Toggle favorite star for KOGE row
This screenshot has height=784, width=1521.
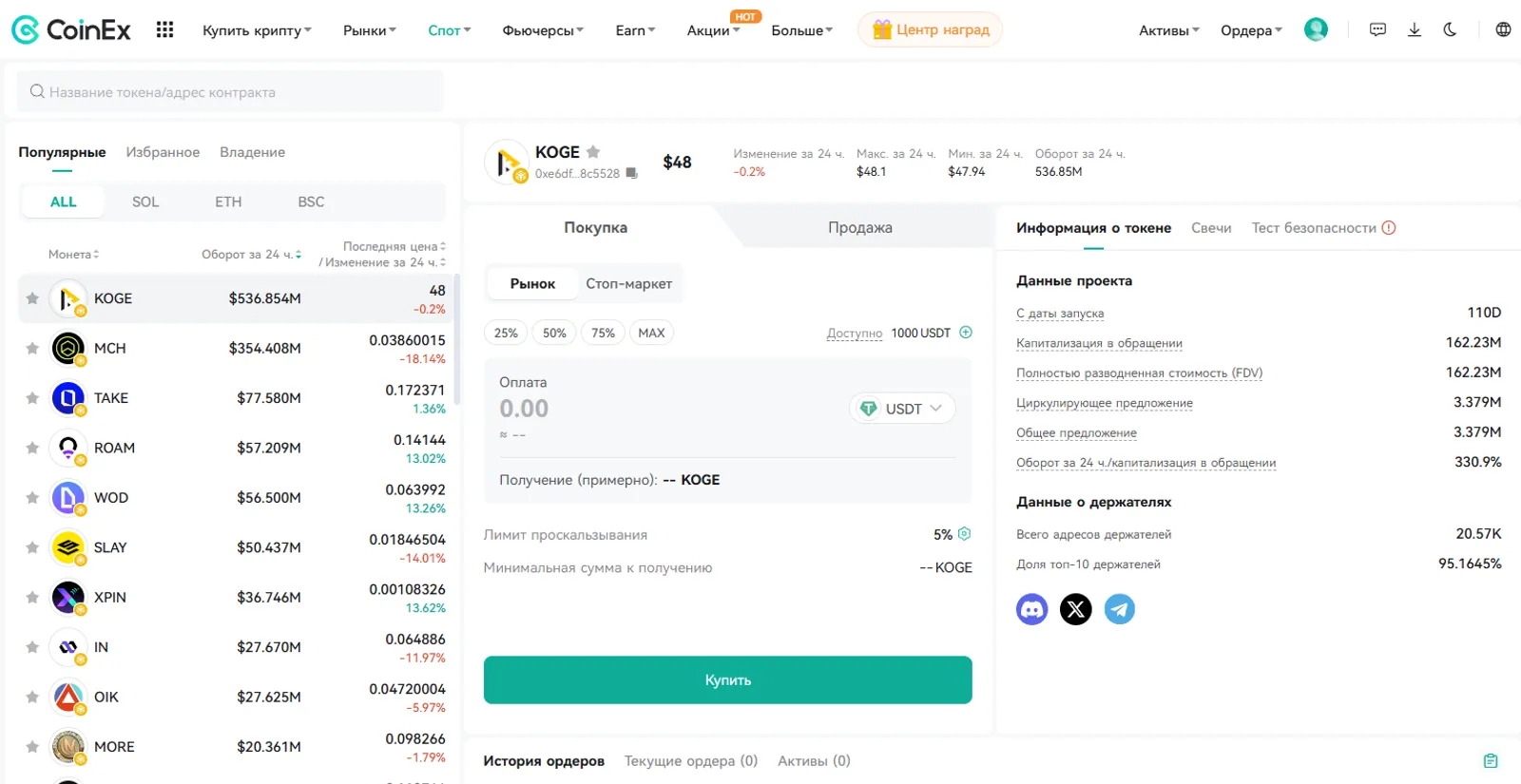point(32,298)
